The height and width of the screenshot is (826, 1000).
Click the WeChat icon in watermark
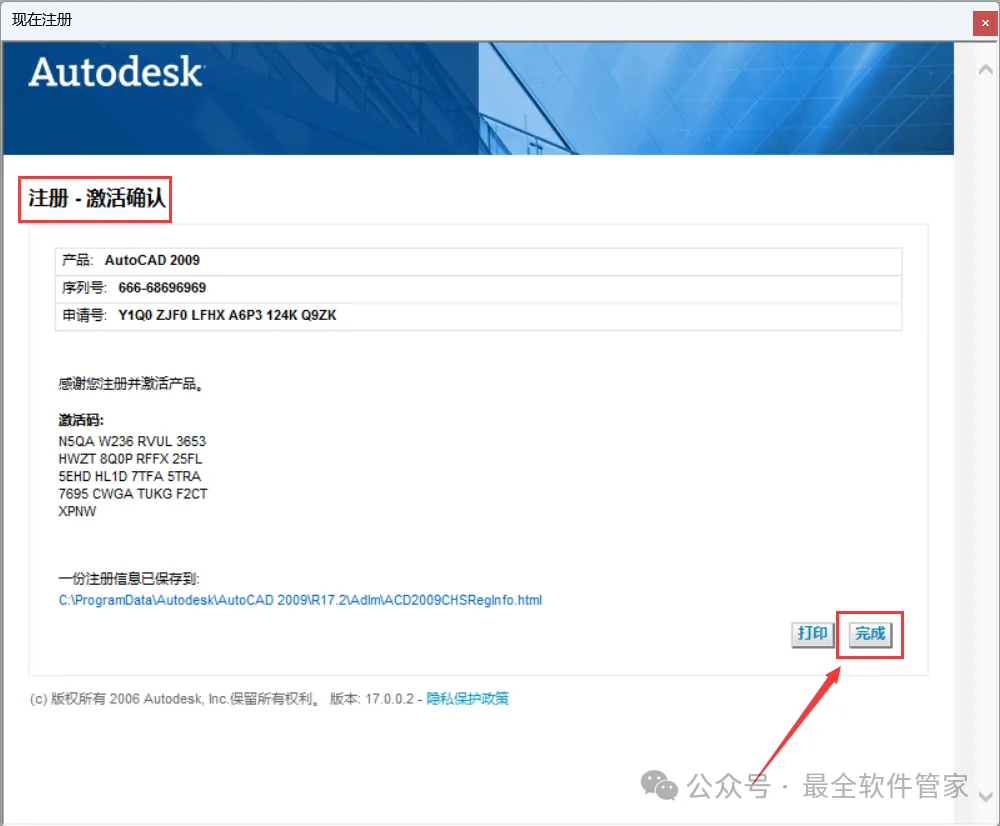point(659,785)
